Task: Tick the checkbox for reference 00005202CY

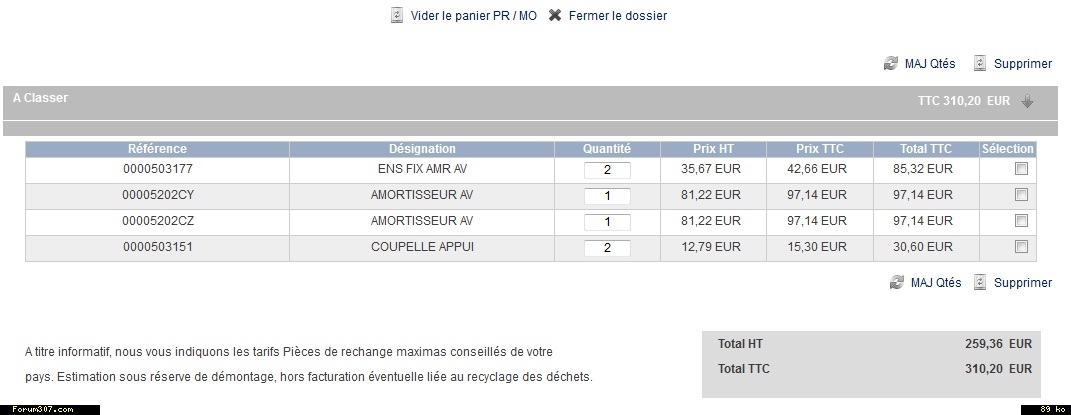Action: point(1021,195)
